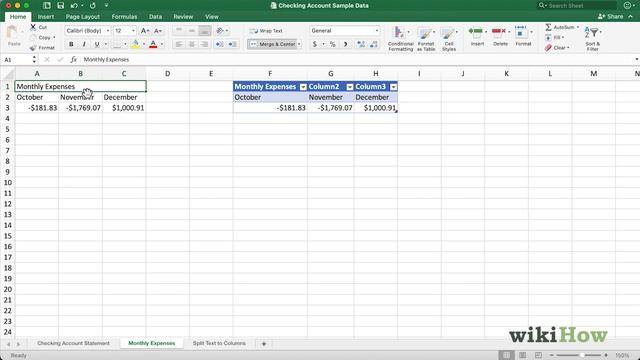Click the Name Box showing A1
The image size is (640, 360).
[16, 60]
